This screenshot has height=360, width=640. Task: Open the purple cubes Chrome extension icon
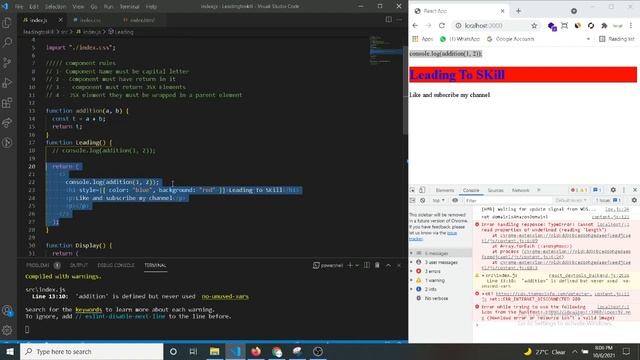click(552, 26)
